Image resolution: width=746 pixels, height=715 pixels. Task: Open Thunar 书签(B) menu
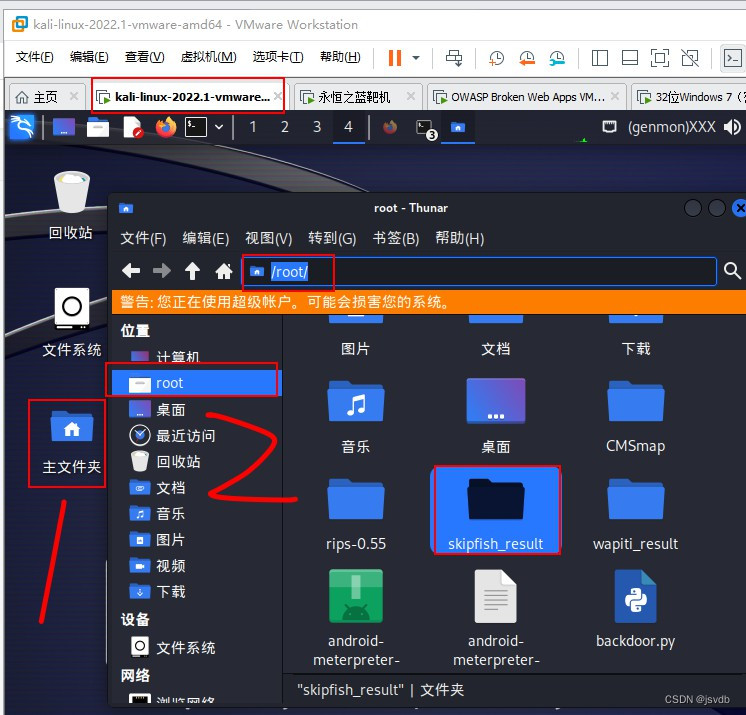point(396,238)
